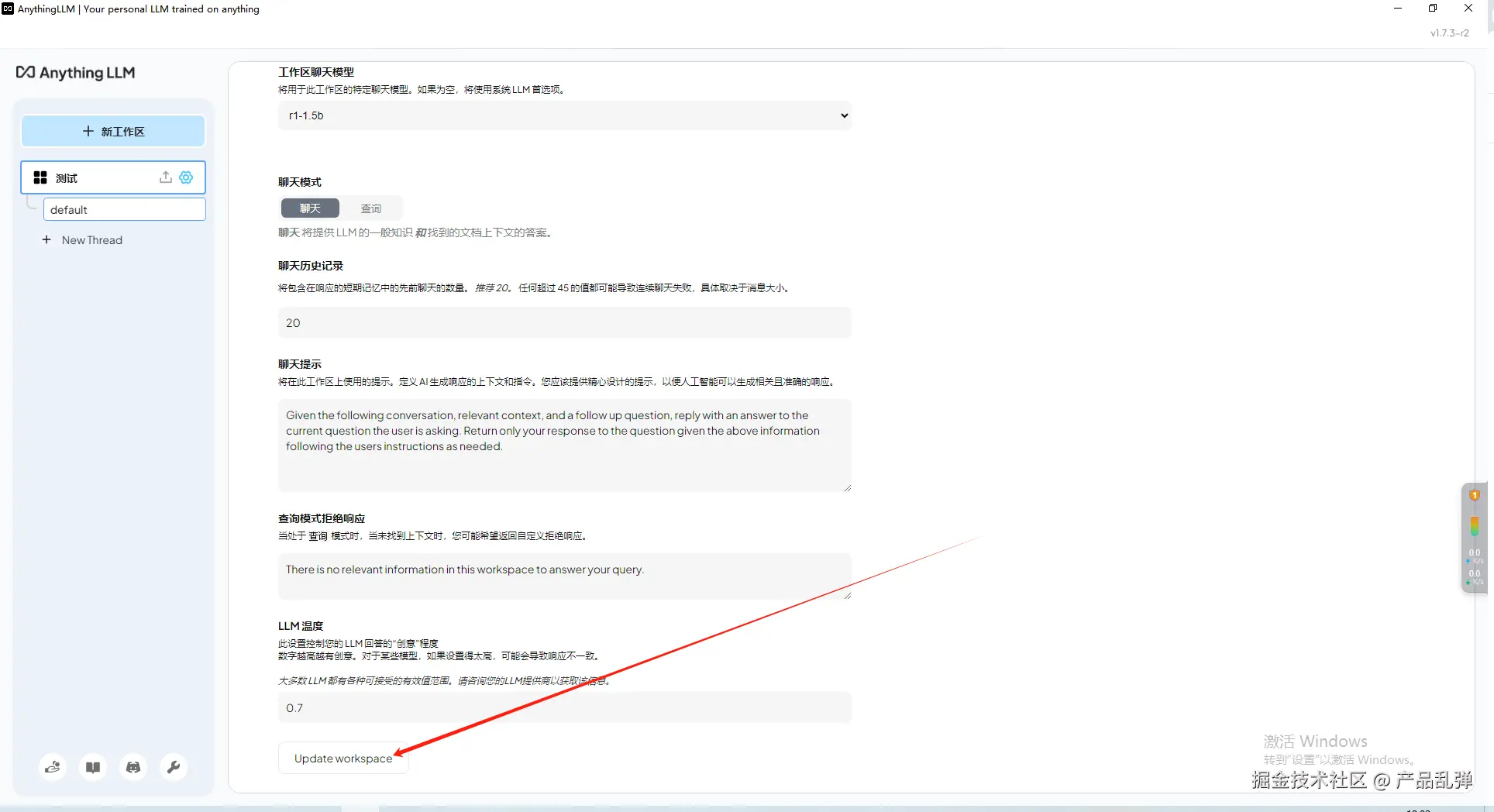Close the AnythingLLM window
The height and width of the screenshot is (812, 1494).
1468,9
